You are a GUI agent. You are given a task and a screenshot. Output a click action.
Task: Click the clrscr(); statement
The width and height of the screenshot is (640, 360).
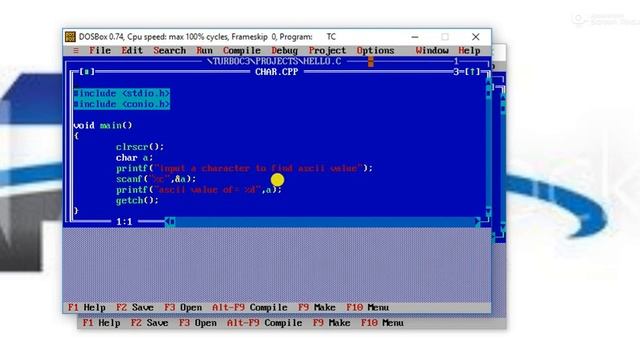click(x=140, y=147)
